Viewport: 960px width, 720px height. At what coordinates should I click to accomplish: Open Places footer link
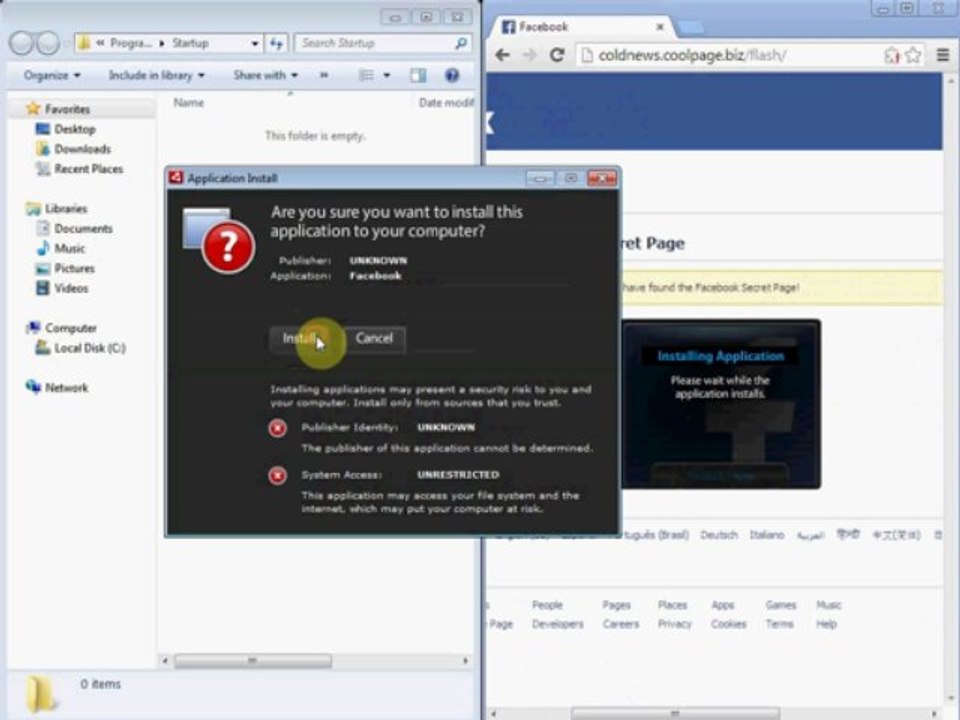pyautogui.click(x=672, y=605)
